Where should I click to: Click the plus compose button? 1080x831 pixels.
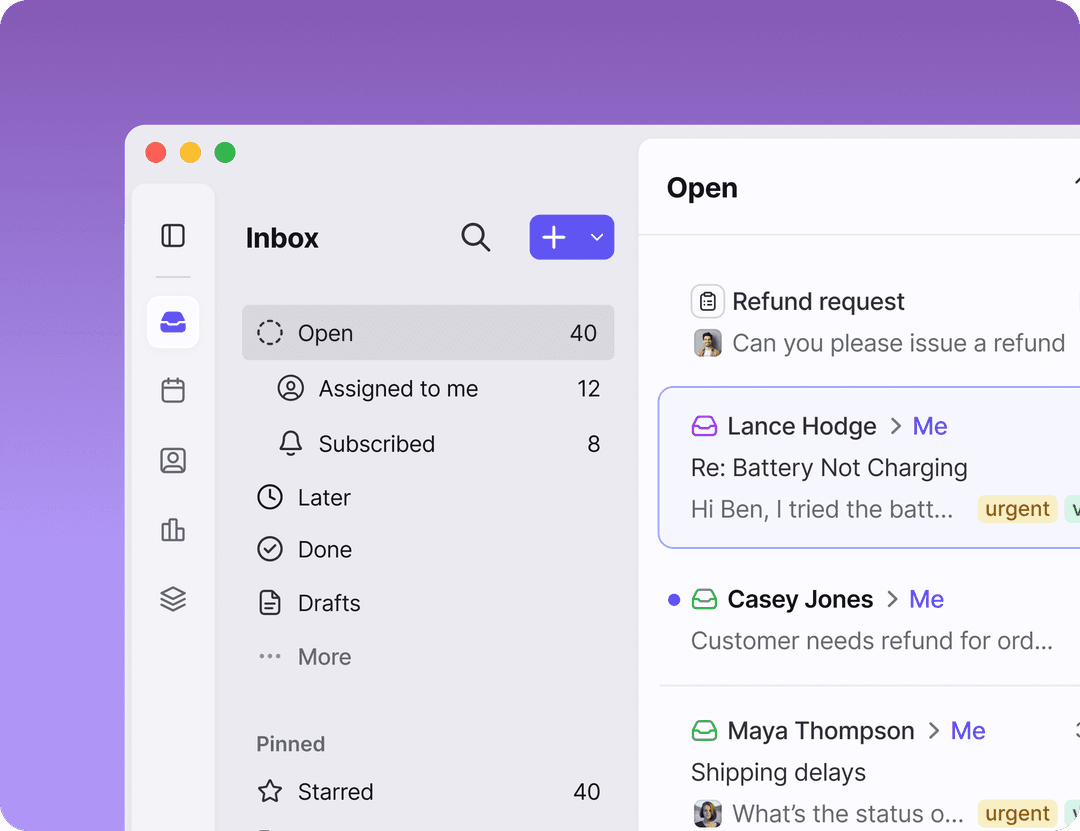coord(554,238)
